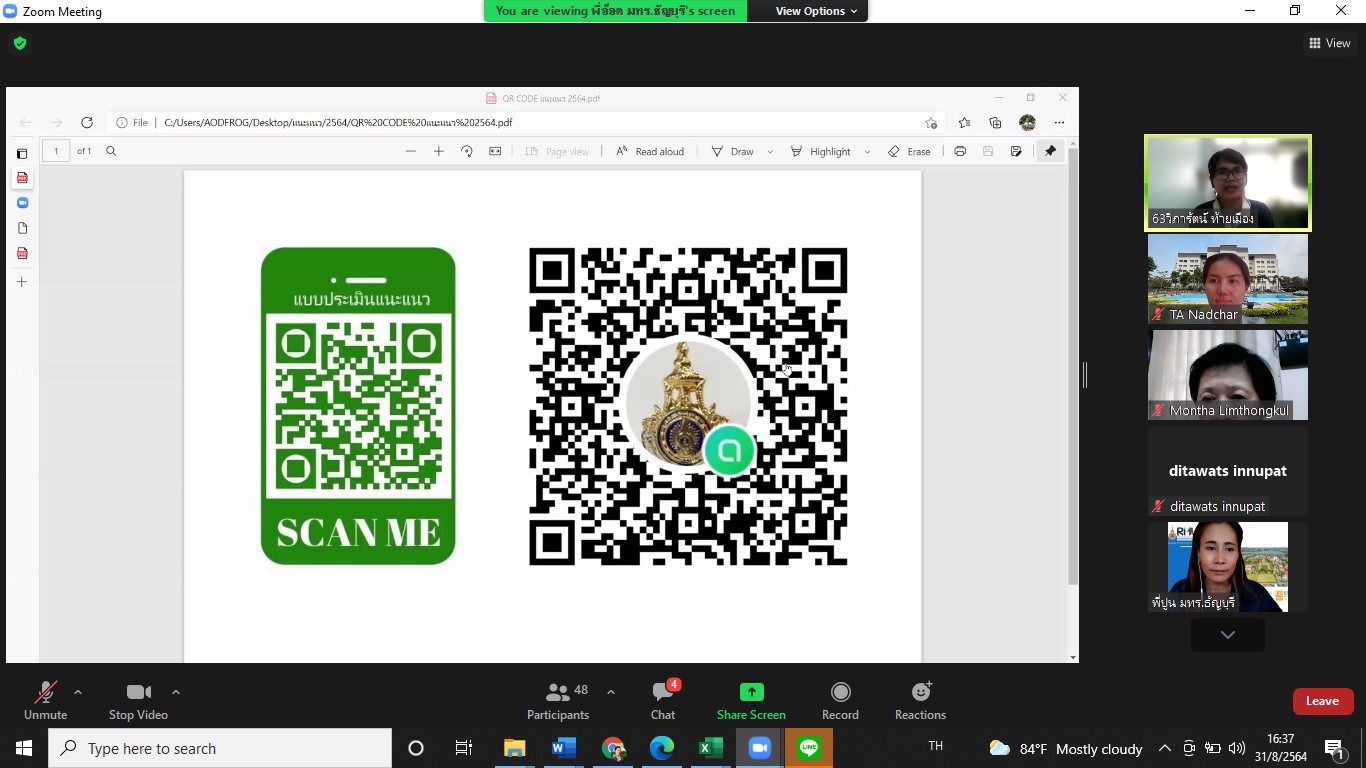Stop the video camera
The width and height of the screenshot is (1366, 768).
(138, 701)
